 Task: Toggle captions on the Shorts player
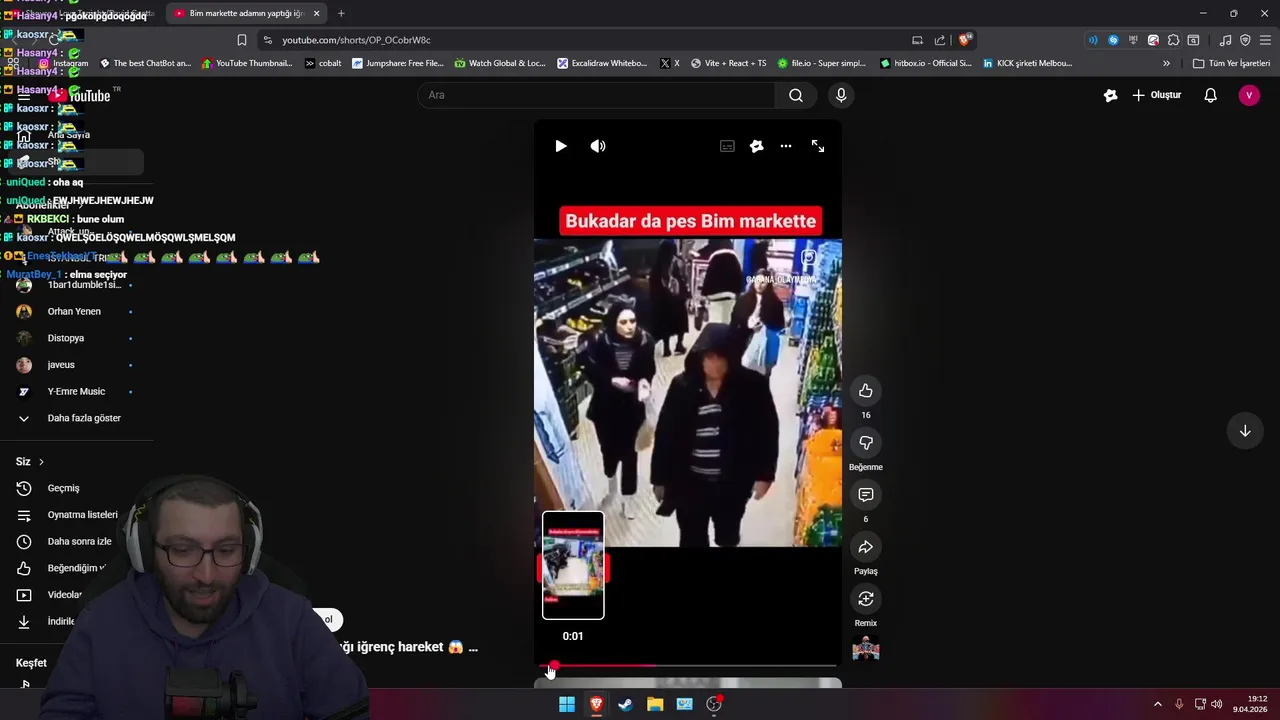click(727, 146)
